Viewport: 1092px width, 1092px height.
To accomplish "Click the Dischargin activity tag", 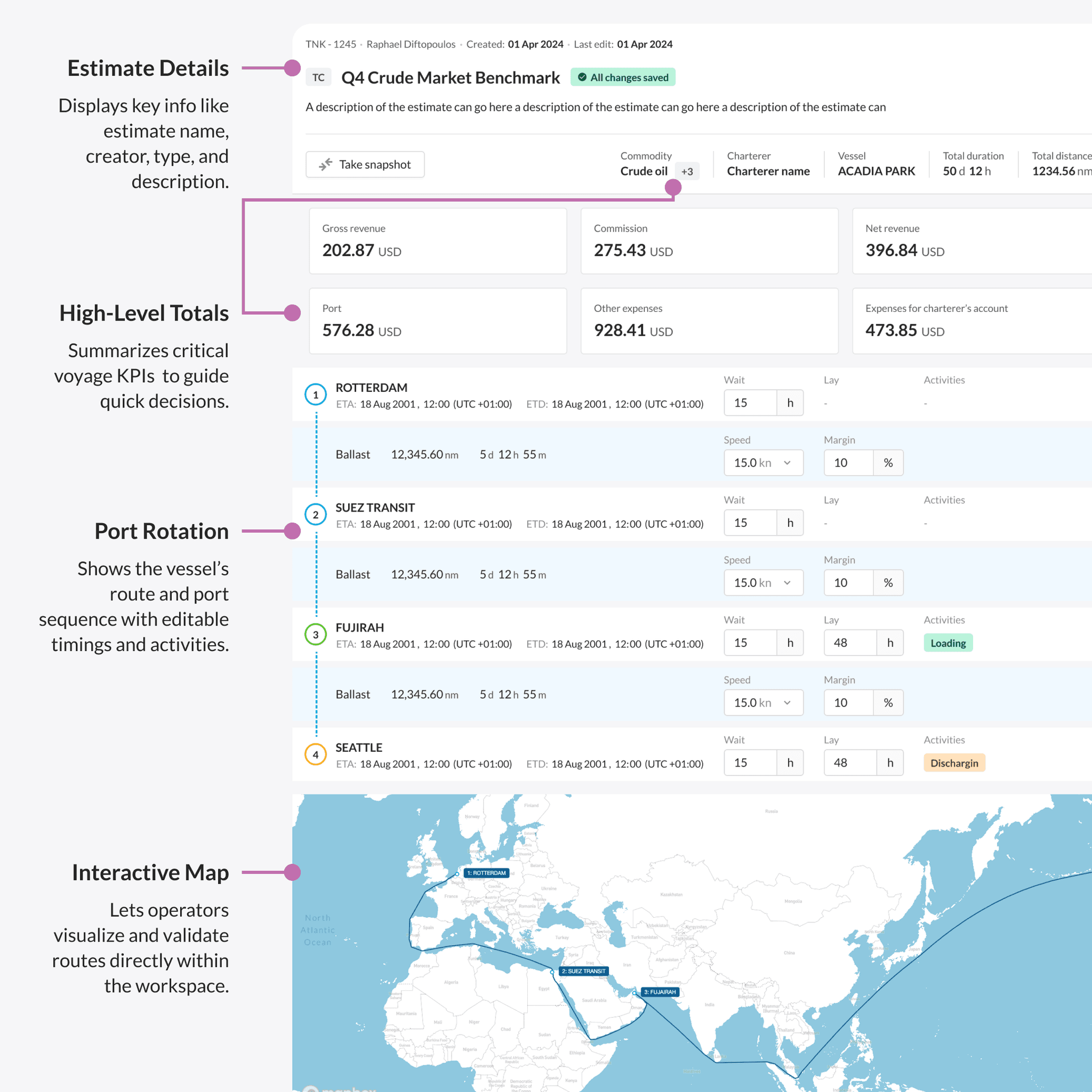I will (x=954, y=763).
